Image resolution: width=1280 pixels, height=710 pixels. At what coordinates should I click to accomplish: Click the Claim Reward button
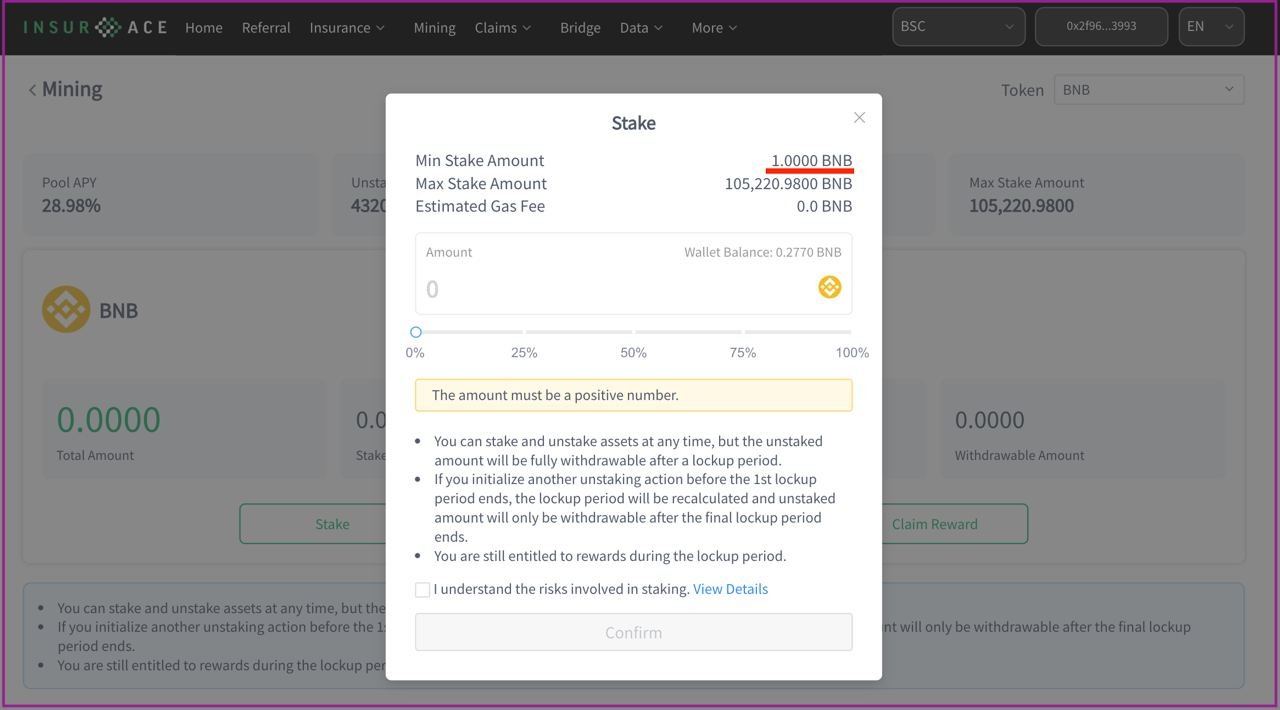(x=935, y=524)
